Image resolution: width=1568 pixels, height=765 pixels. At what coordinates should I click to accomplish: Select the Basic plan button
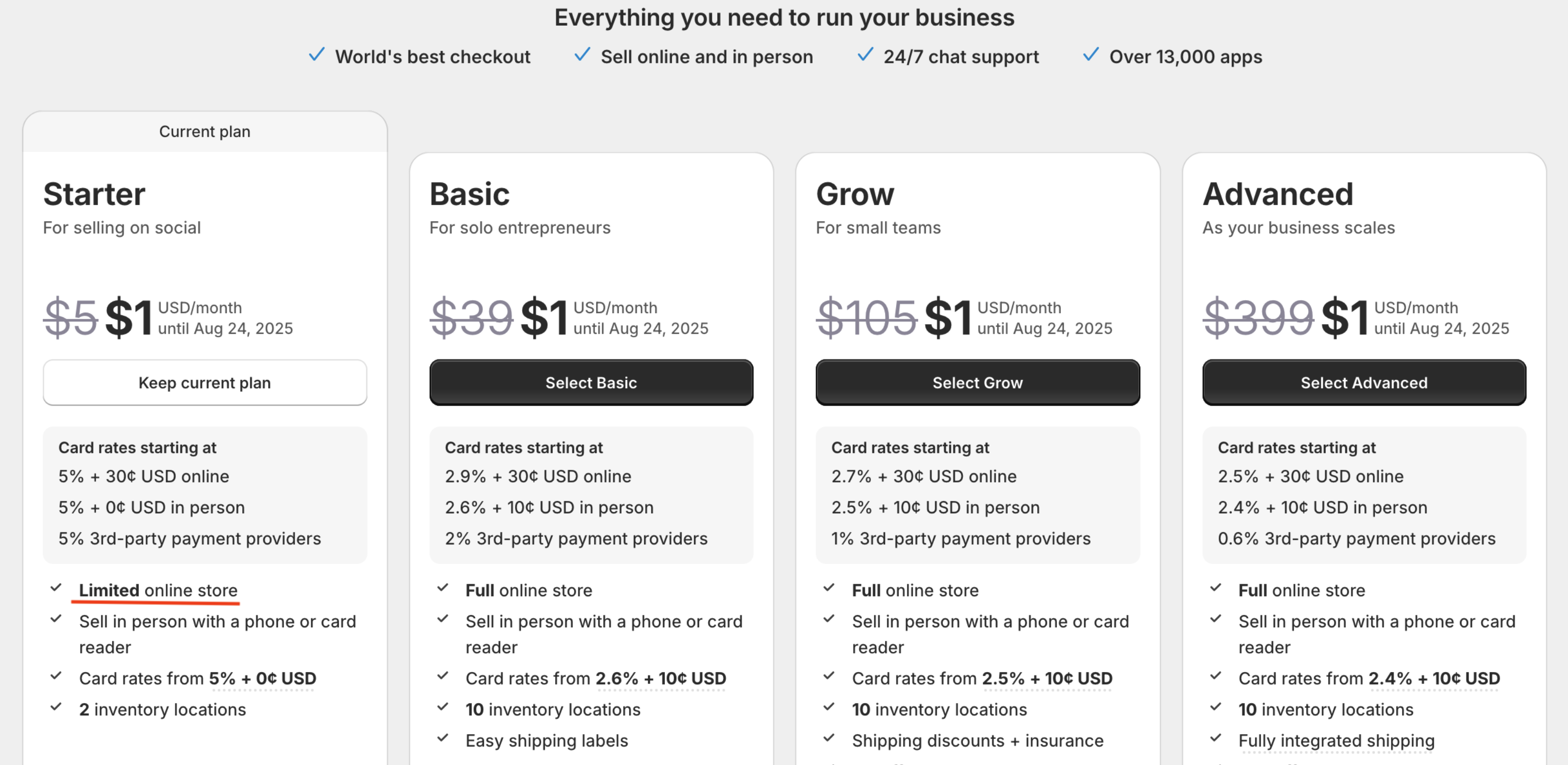tap(591, 382)
